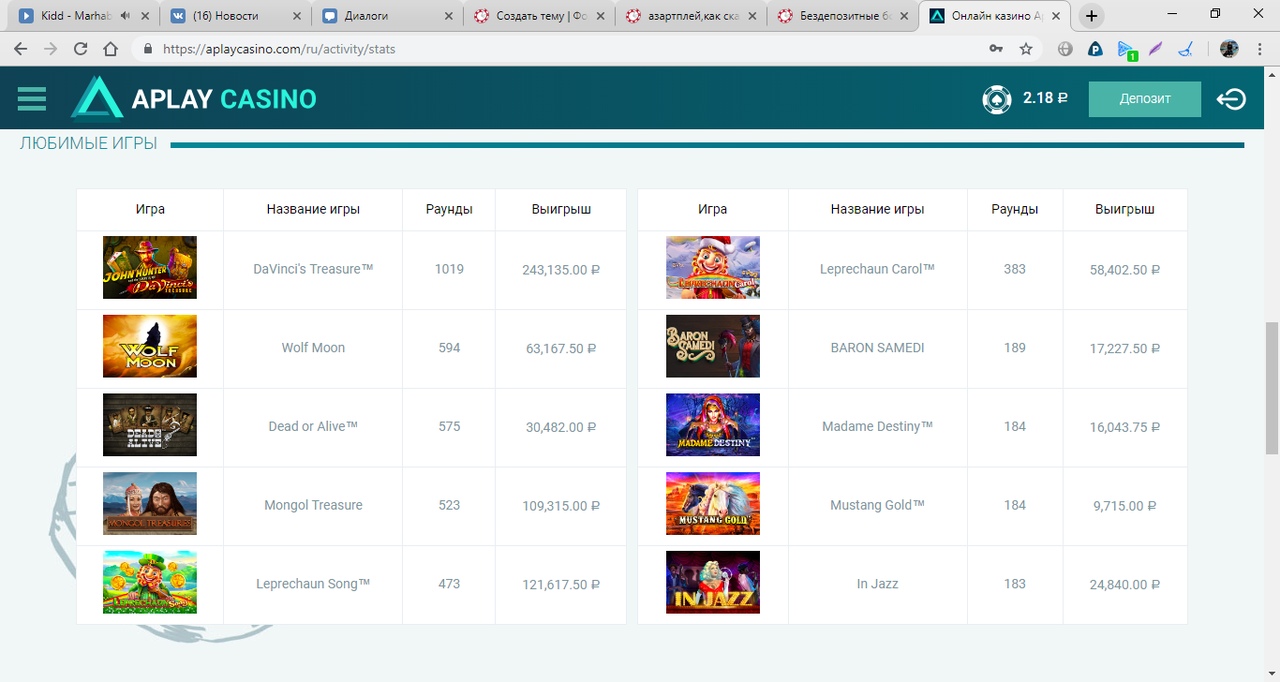Click the Dead or Alive™ game name
The width and height of the screenshot is (1280, 682).
coord(313,426)
